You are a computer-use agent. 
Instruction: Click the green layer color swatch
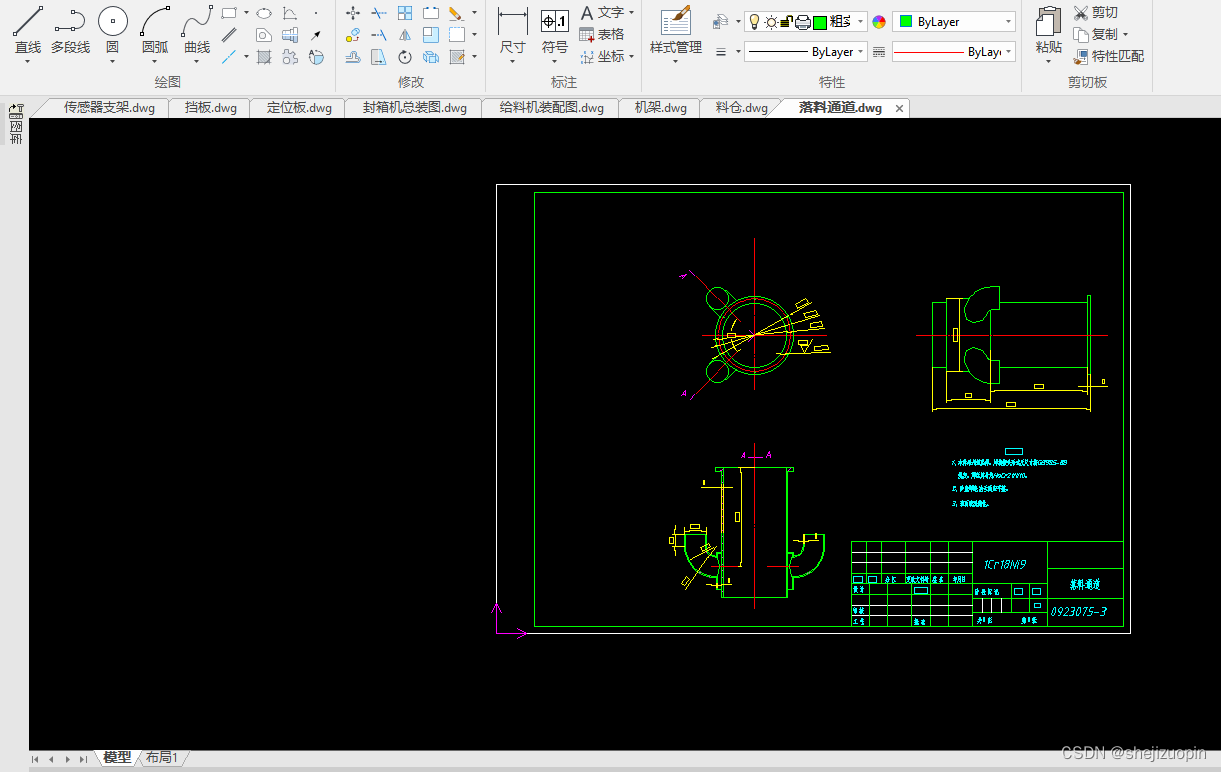(x=819, y=22)
